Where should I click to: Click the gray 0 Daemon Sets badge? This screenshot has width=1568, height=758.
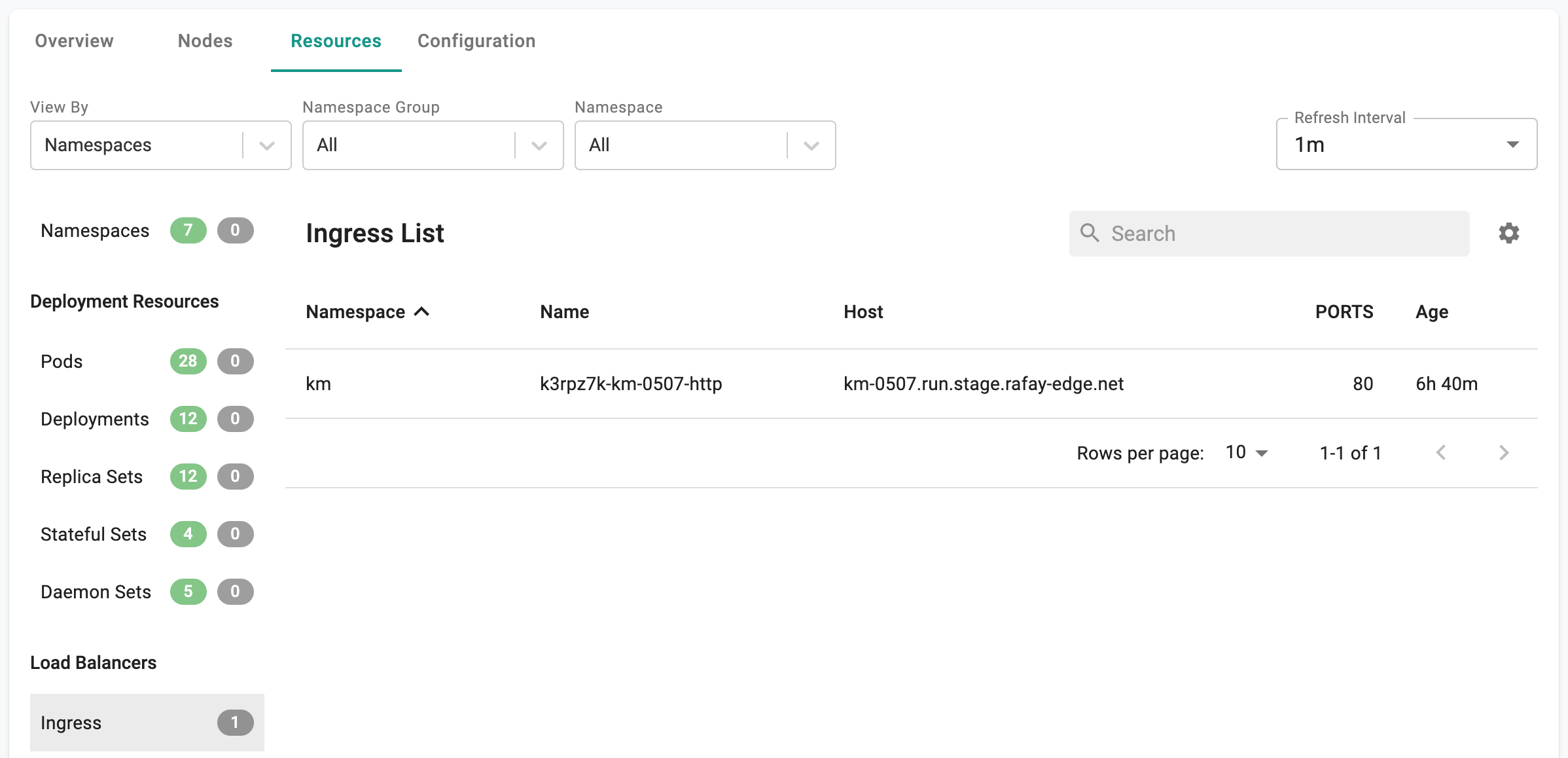236,592
